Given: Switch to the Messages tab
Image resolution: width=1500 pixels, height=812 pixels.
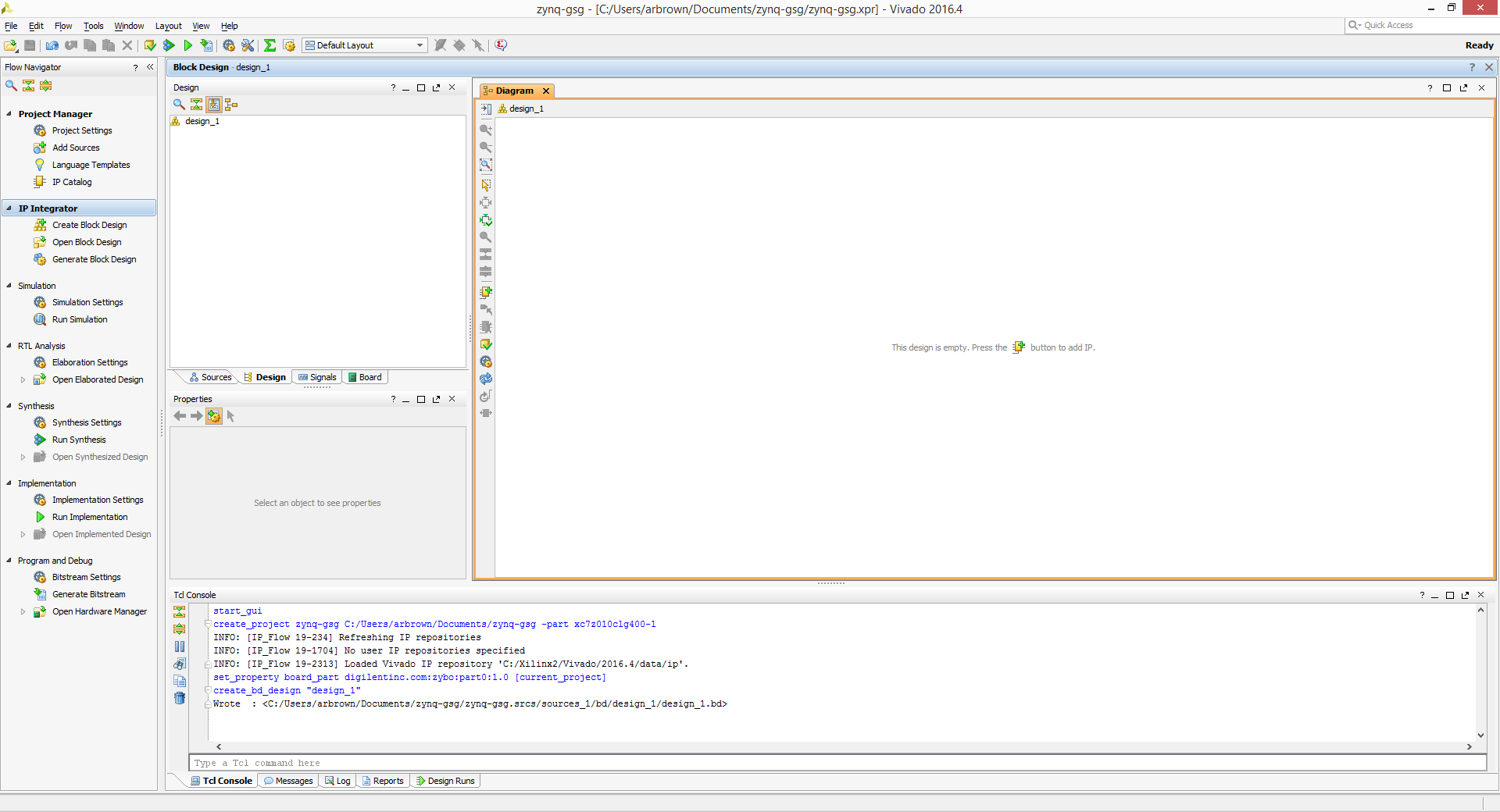Looking at the screenshot, I should [x=288, y=781].
